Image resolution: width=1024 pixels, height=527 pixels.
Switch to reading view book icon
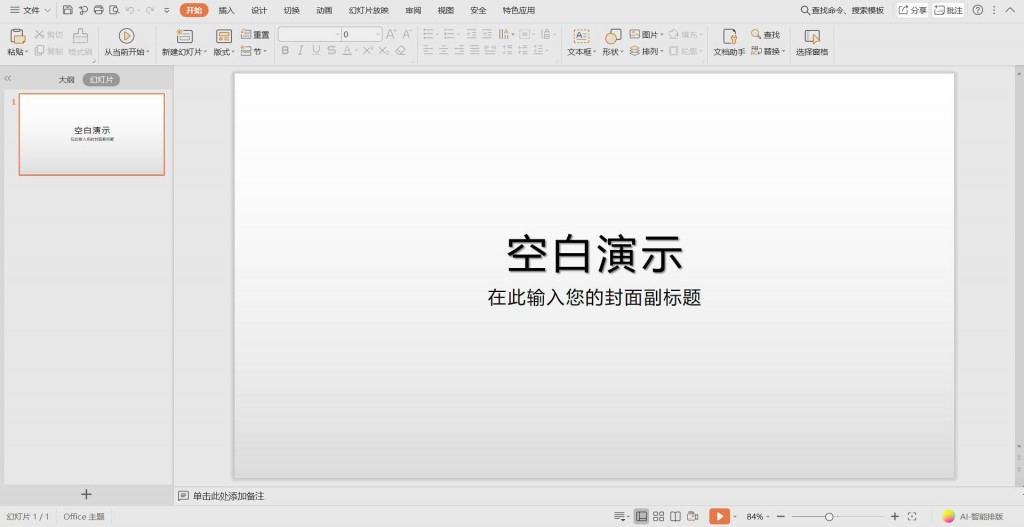675,516
